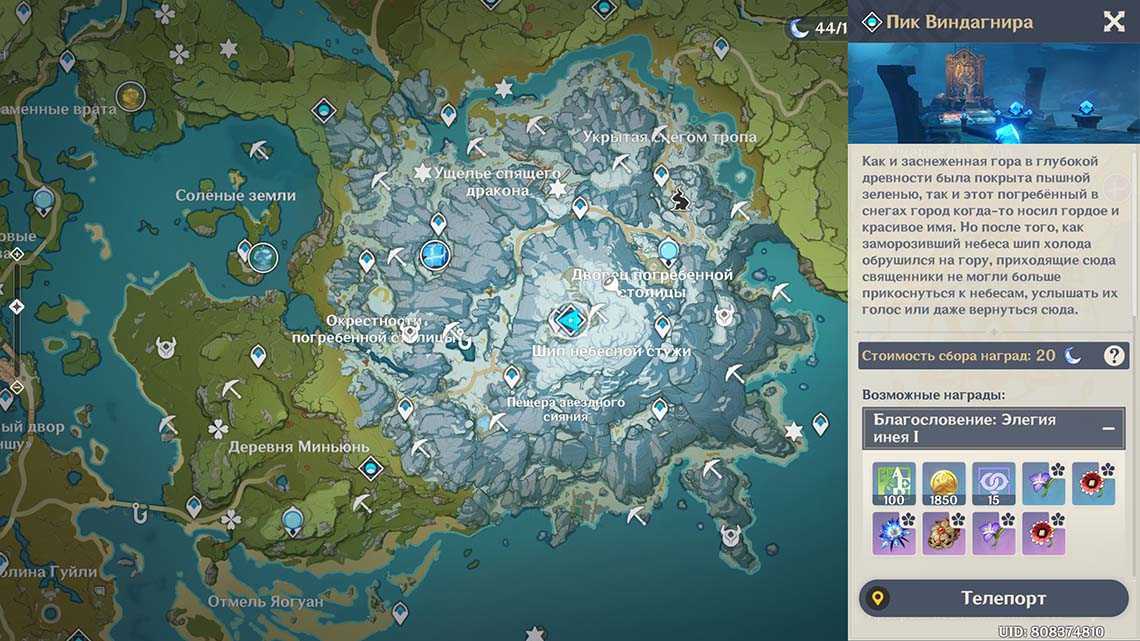
Task: Click the glowing round marker below Солёные земли
Action: (x=262, y=258)
